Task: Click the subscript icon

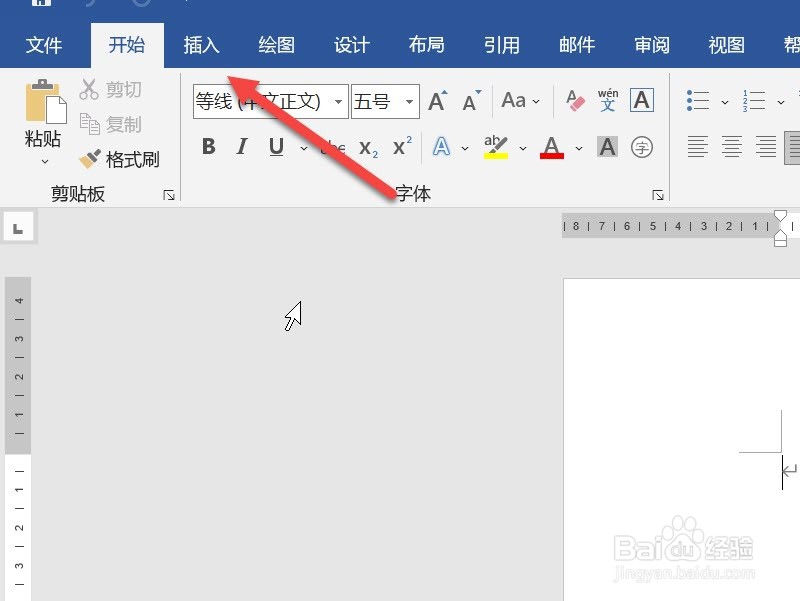Action: 366,147
